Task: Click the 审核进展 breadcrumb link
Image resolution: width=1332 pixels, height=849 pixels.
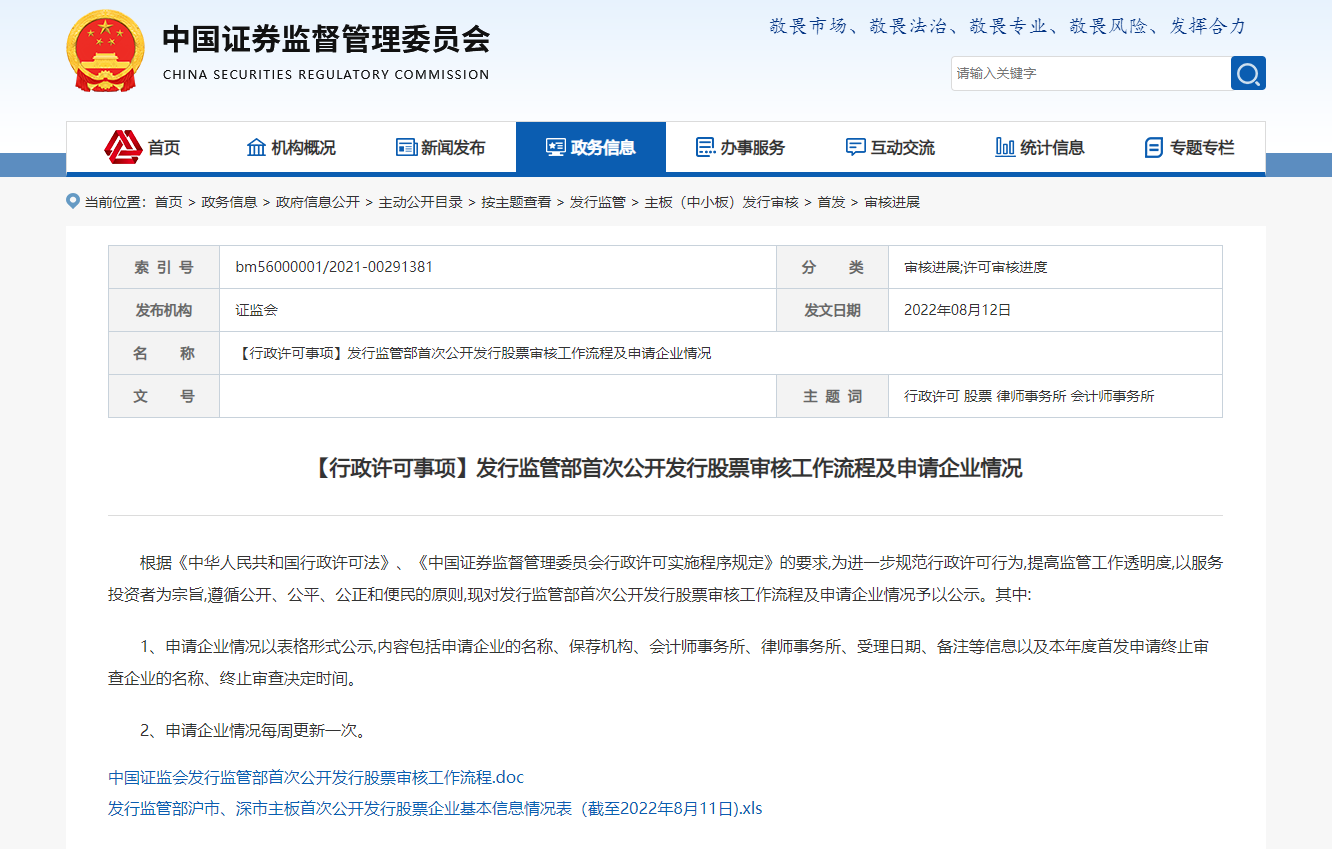Action: tap(892, 202)
